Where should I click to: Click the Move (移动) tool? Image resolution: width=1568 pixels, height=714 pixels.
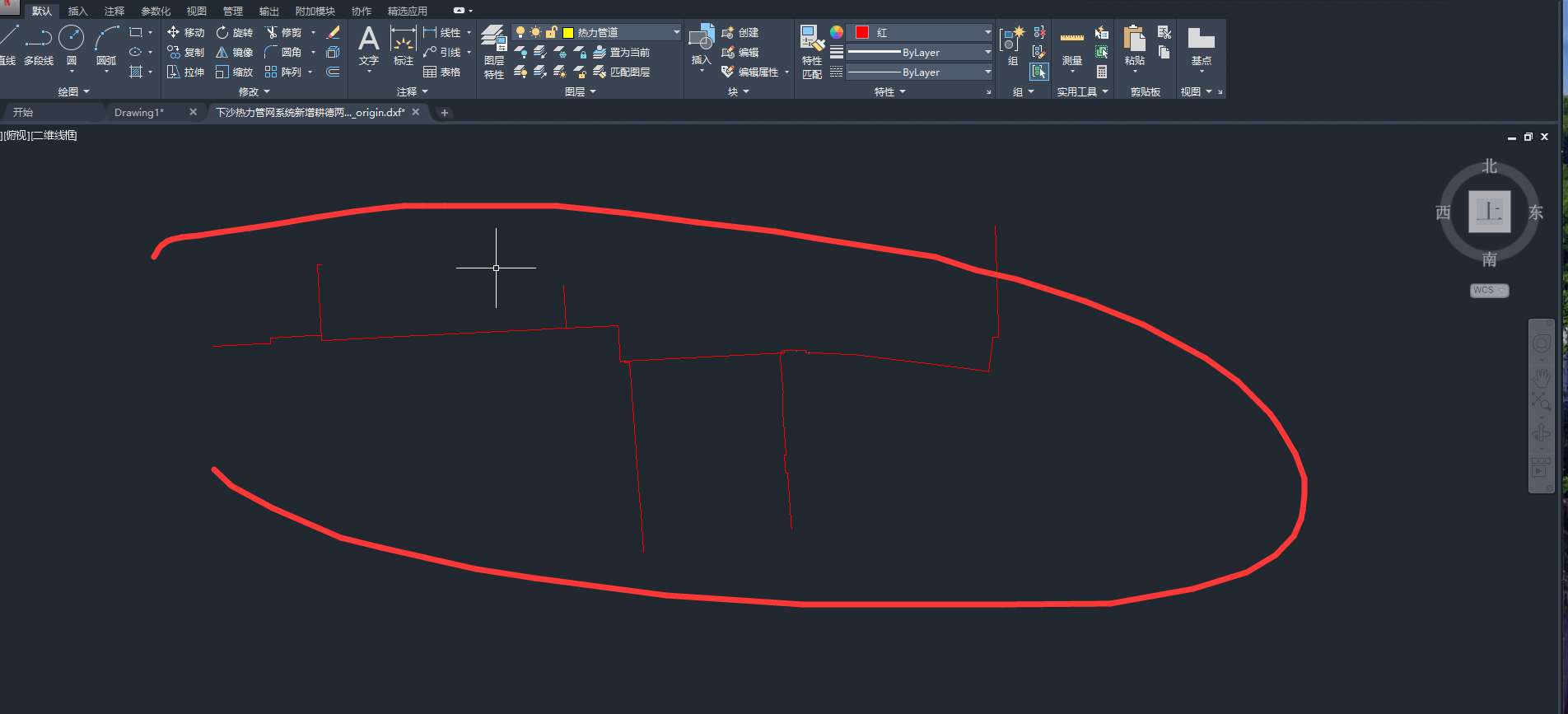pyautogui.click(x=185, y=32)
